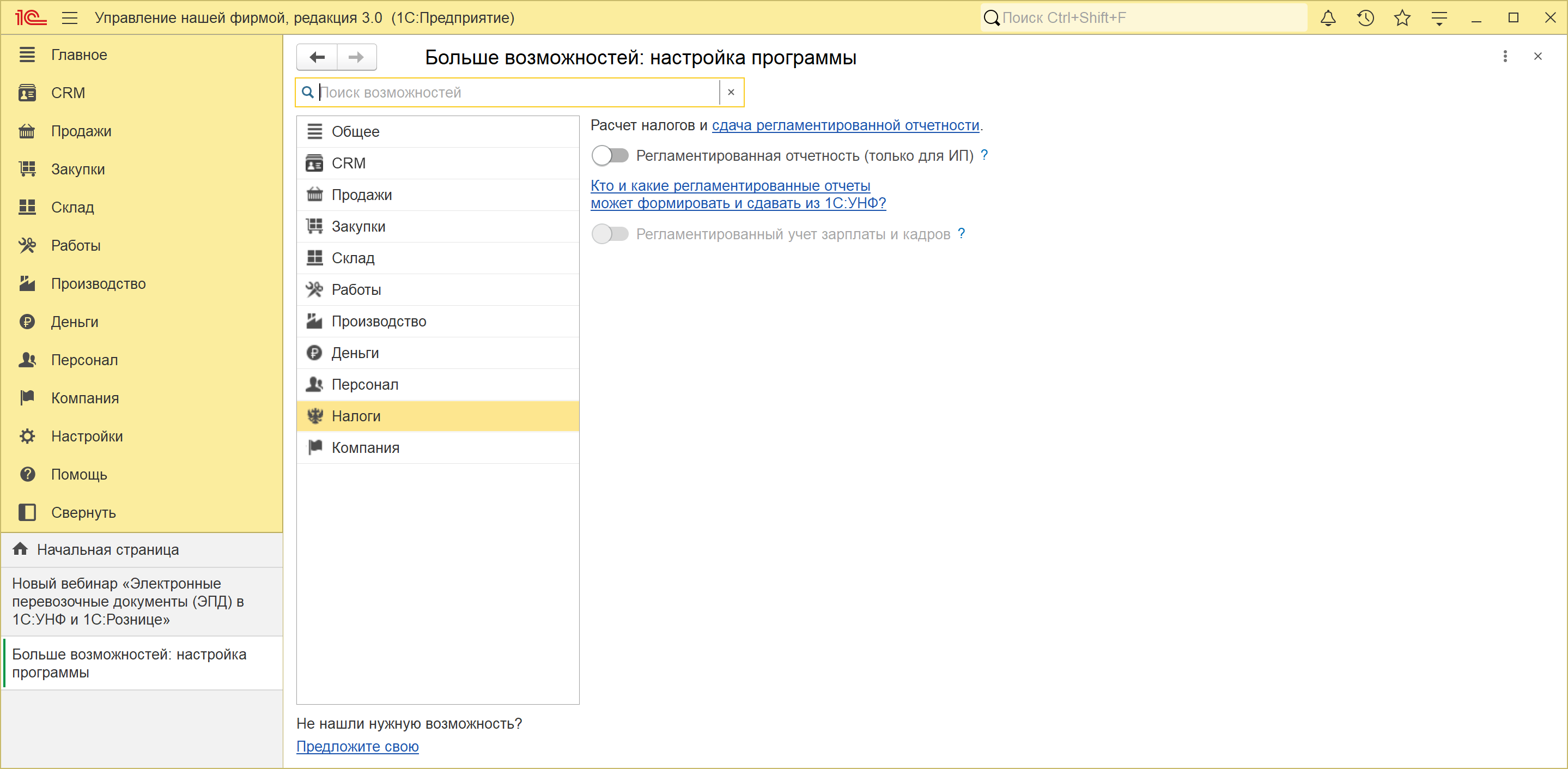Click 'Налоги' emblem icon in settings list
Screen dimensions: 1568x769
point(315,416)
